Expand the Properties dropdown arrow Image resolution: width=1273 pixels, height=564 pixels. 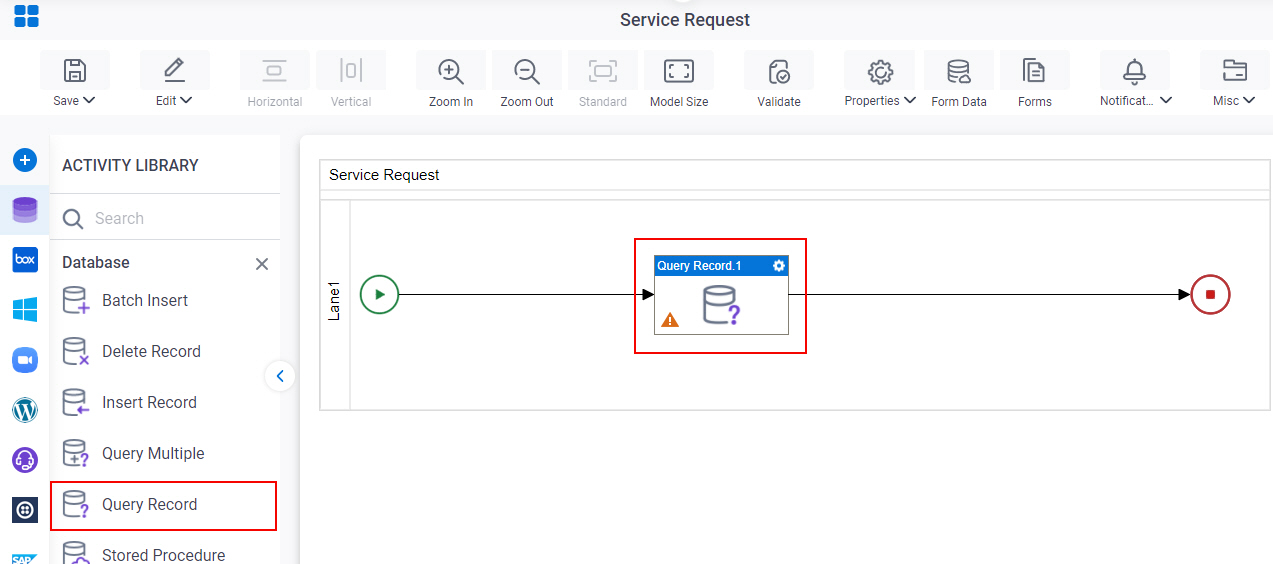click(910, 100)
